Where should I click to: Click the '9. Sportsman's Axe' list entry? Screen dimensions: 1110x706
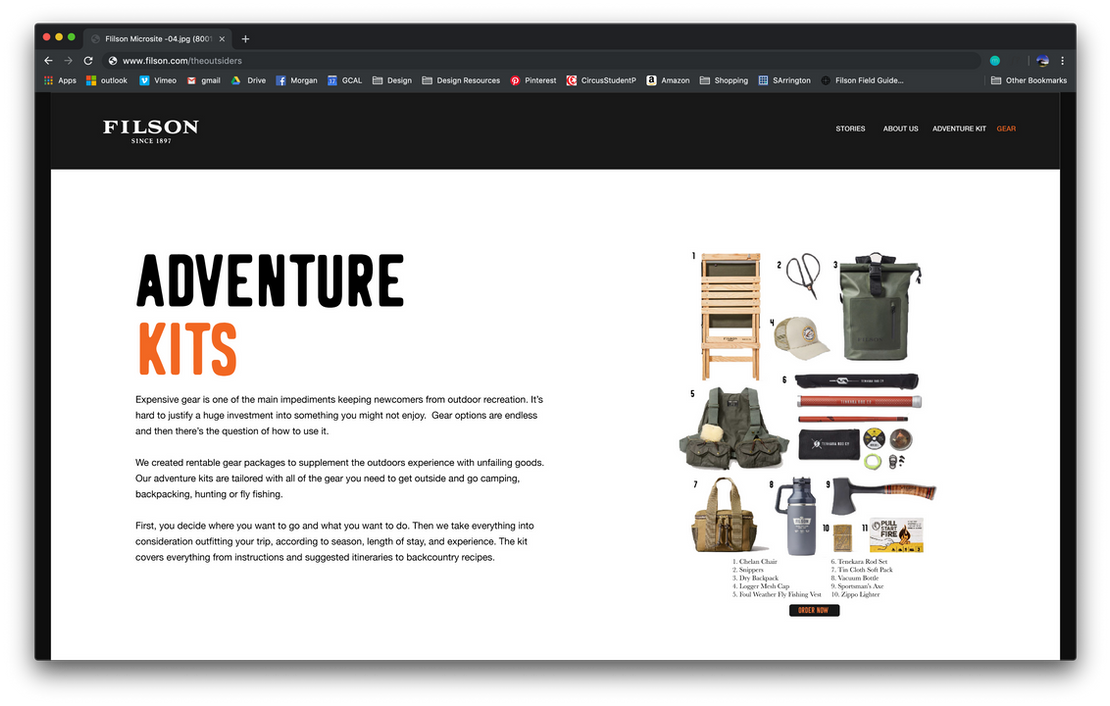pyautogui.click(x=857, y=586)
